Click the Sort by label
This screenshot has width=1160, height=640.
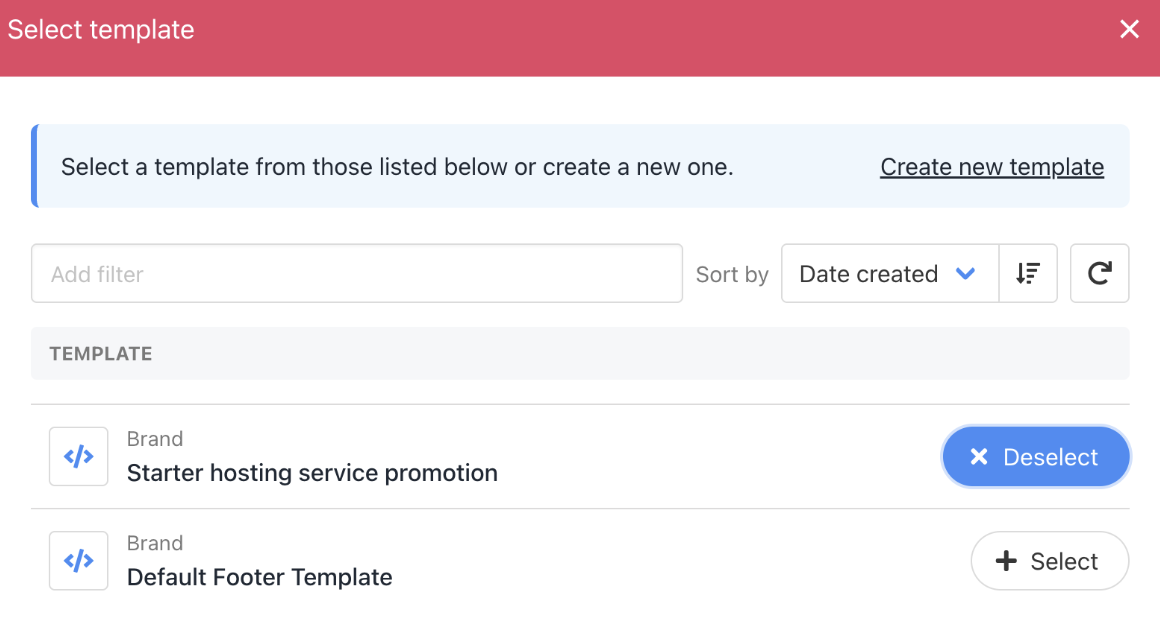pyautogui.click(x=732, y=274)
